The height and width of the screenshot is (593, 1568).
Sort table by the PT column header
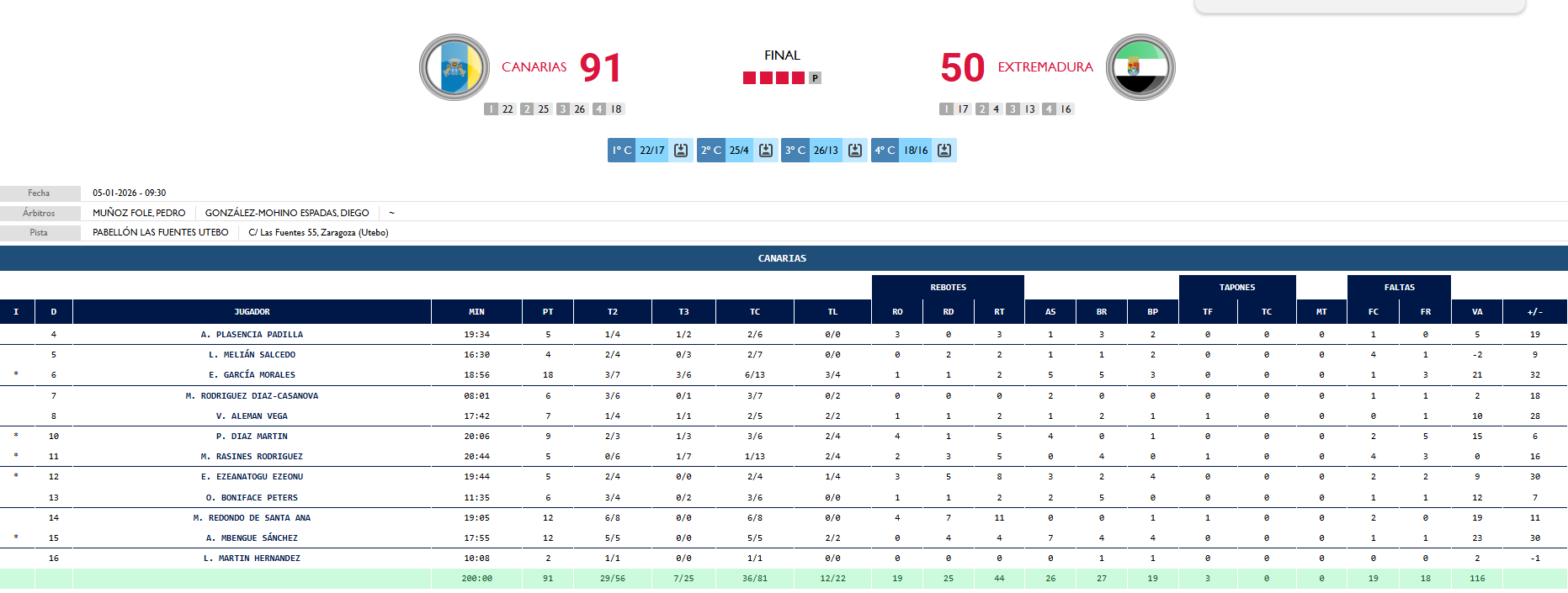548,312
